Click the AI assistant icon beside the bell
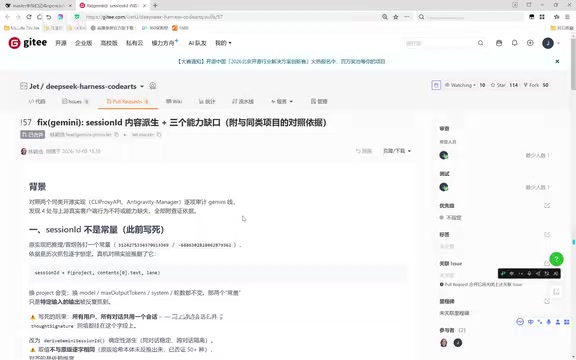The image size is (576, 360). (x=499, y=43)
